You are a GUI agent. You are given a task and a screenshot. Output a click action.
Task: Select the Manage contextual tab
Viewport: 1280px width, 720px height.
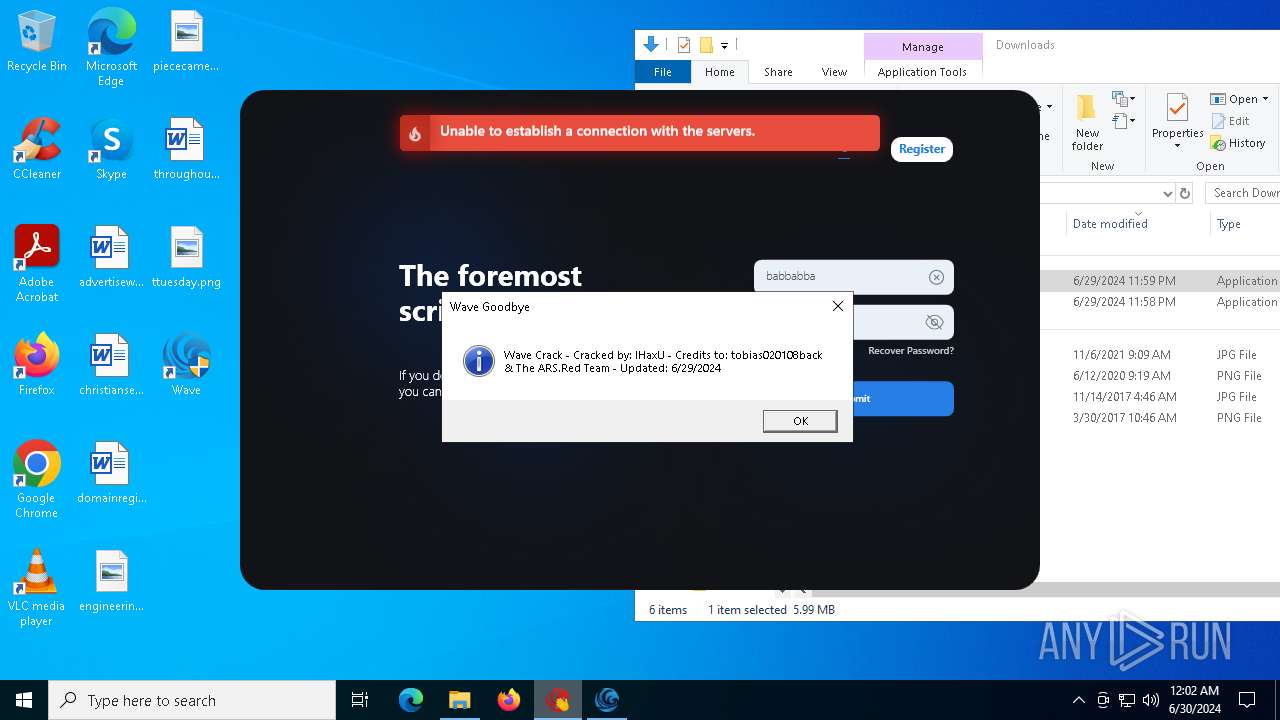coord(922,47)
